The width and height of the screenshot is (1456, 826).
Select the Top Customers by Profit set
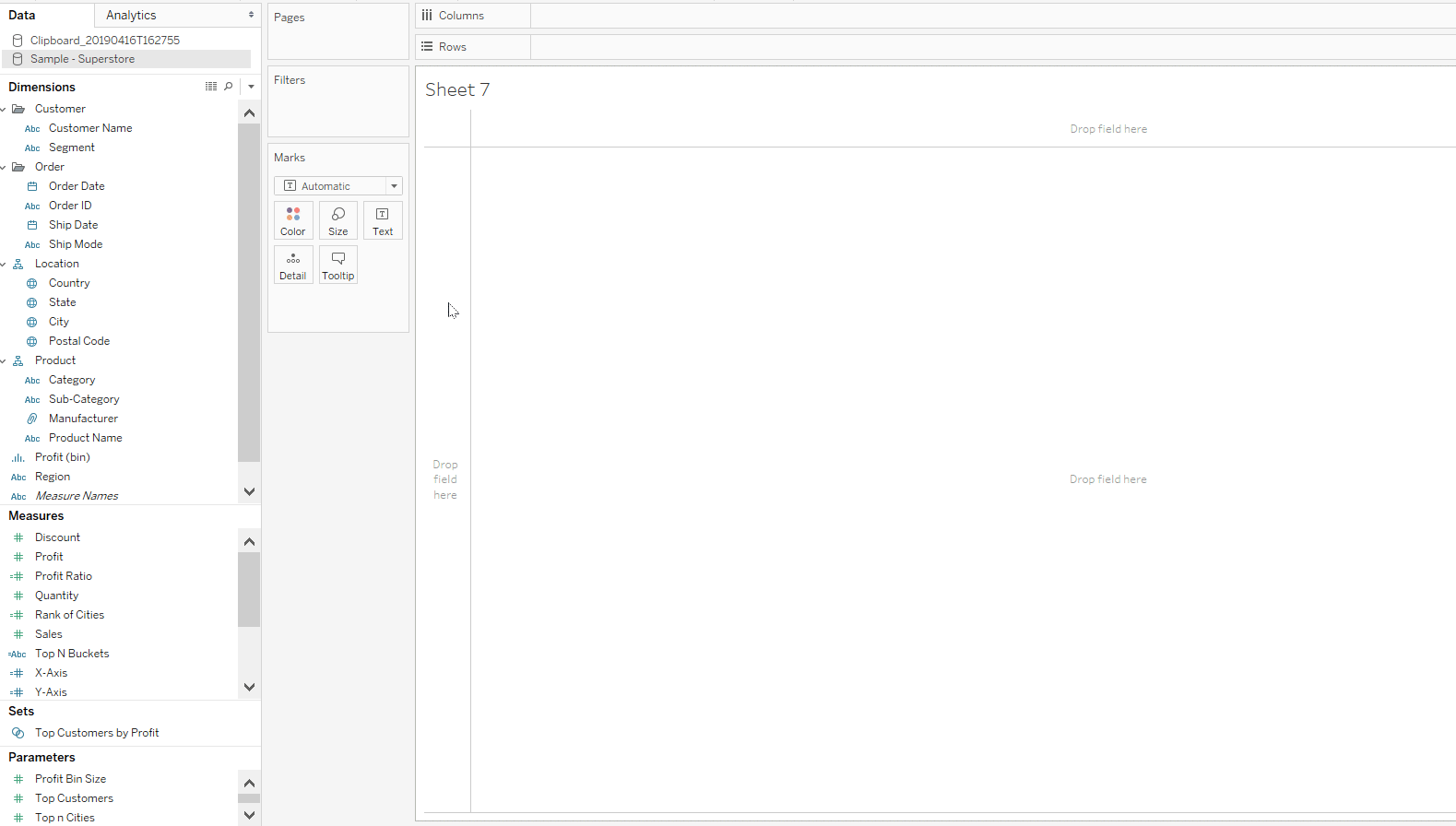pos(97,733)
